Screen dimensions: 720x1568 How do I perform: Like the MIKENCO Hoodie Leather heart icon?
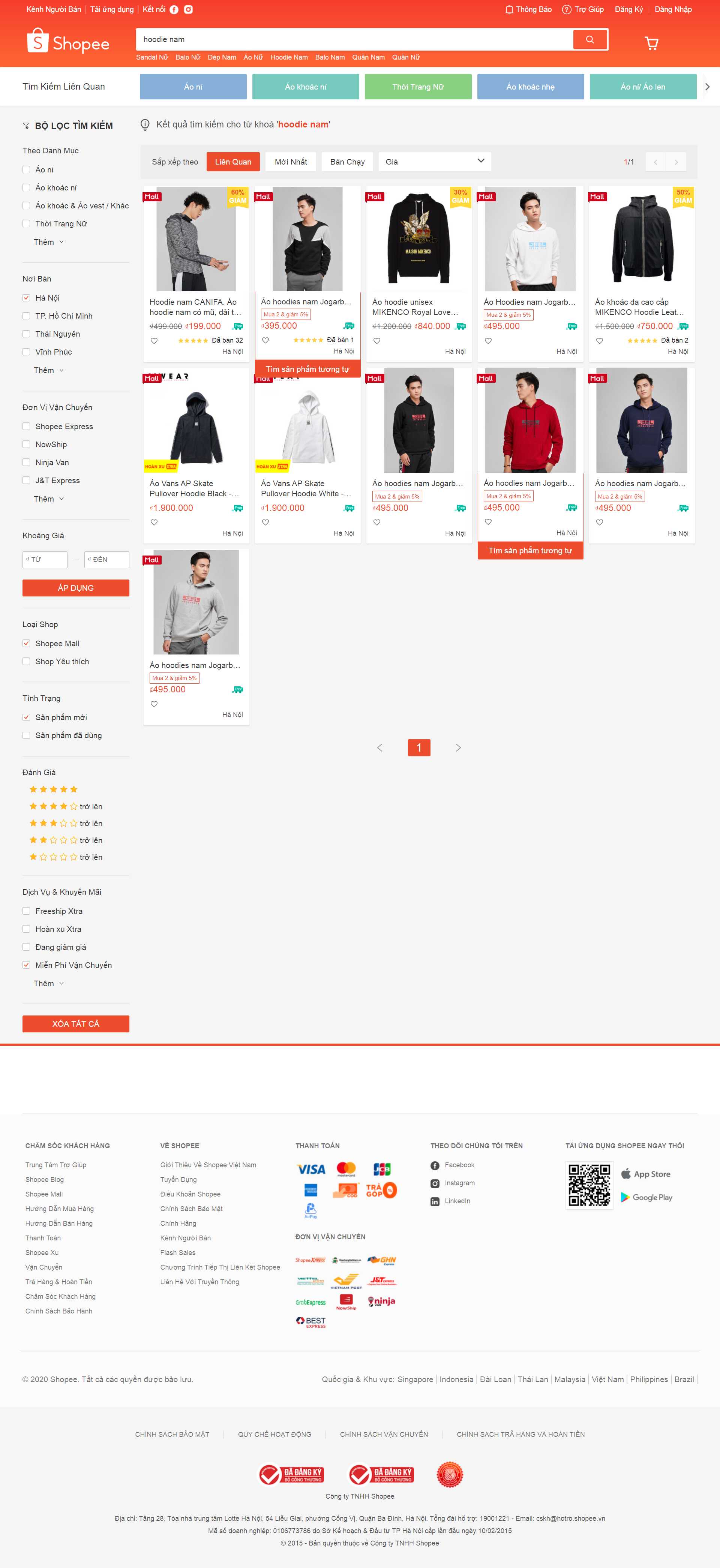coord(599,341)
